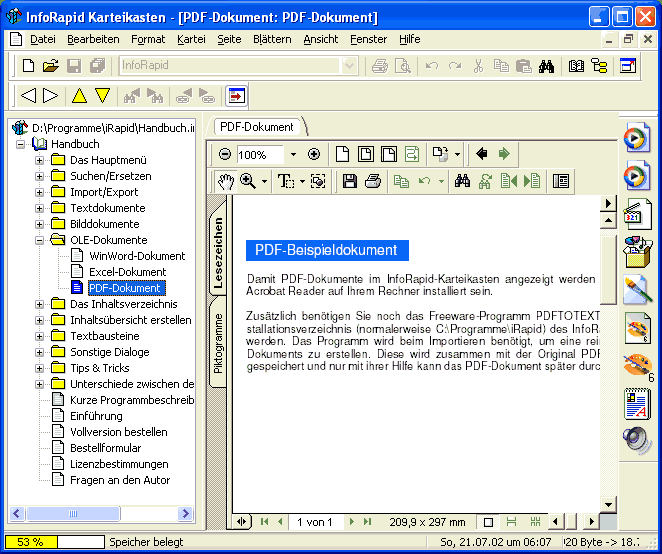The image size is (662, 554).
Task: Collapse the OLE-Dokumente folder
Action: tap(39, 241)
